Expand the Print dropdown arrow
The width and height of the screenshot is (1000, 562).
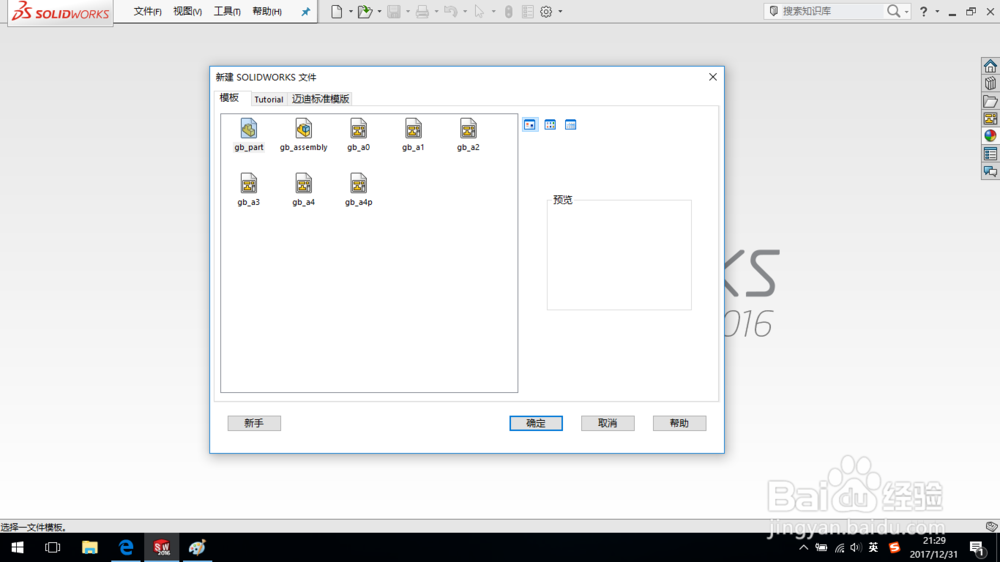pos(436,11)
